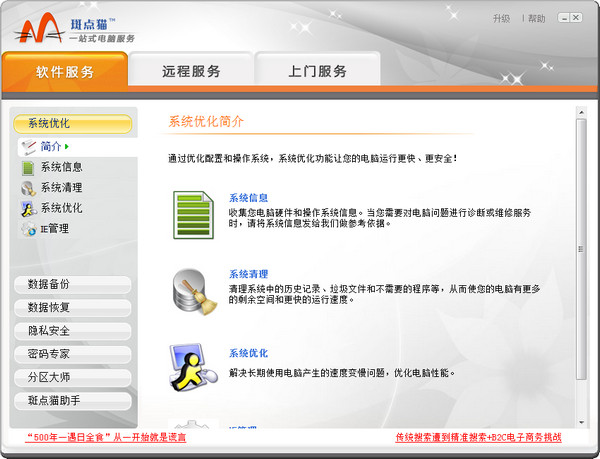Click the 斑点猫 logo icon
This screenshot has height=459, width=600.
39,28
